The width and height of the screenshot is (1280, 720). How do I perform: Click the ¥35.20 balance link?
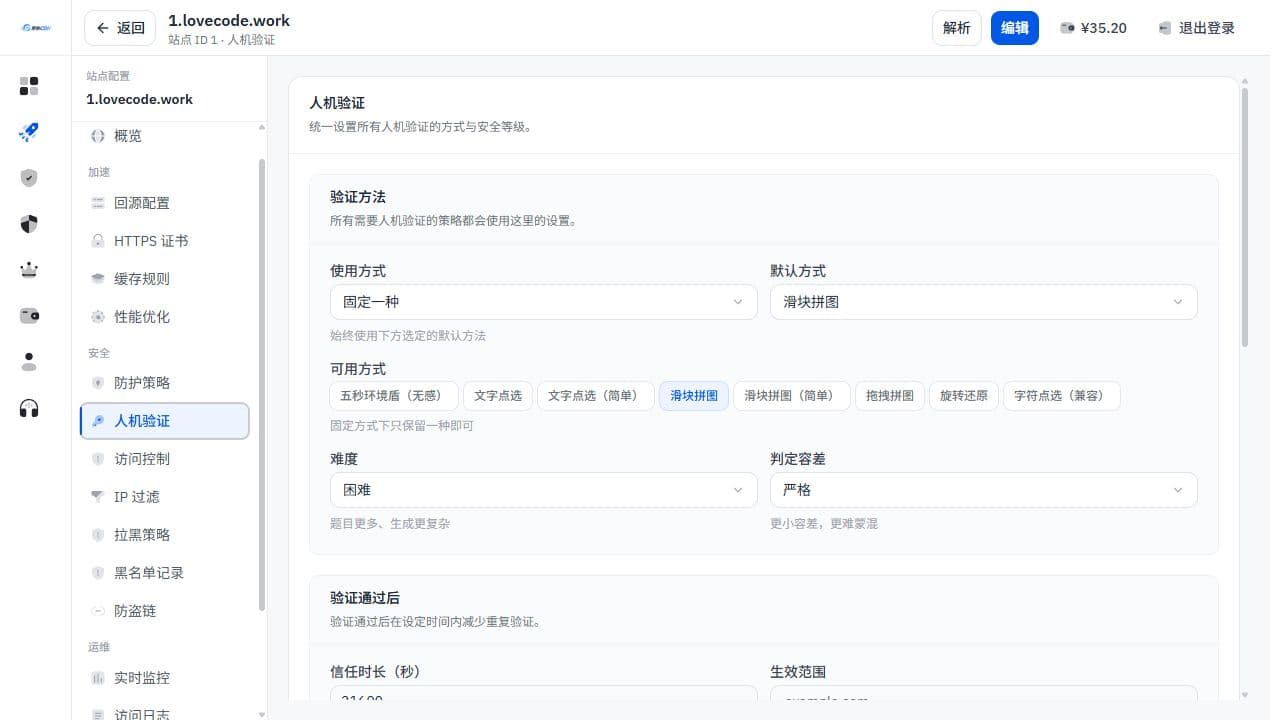coord(1093,28)
